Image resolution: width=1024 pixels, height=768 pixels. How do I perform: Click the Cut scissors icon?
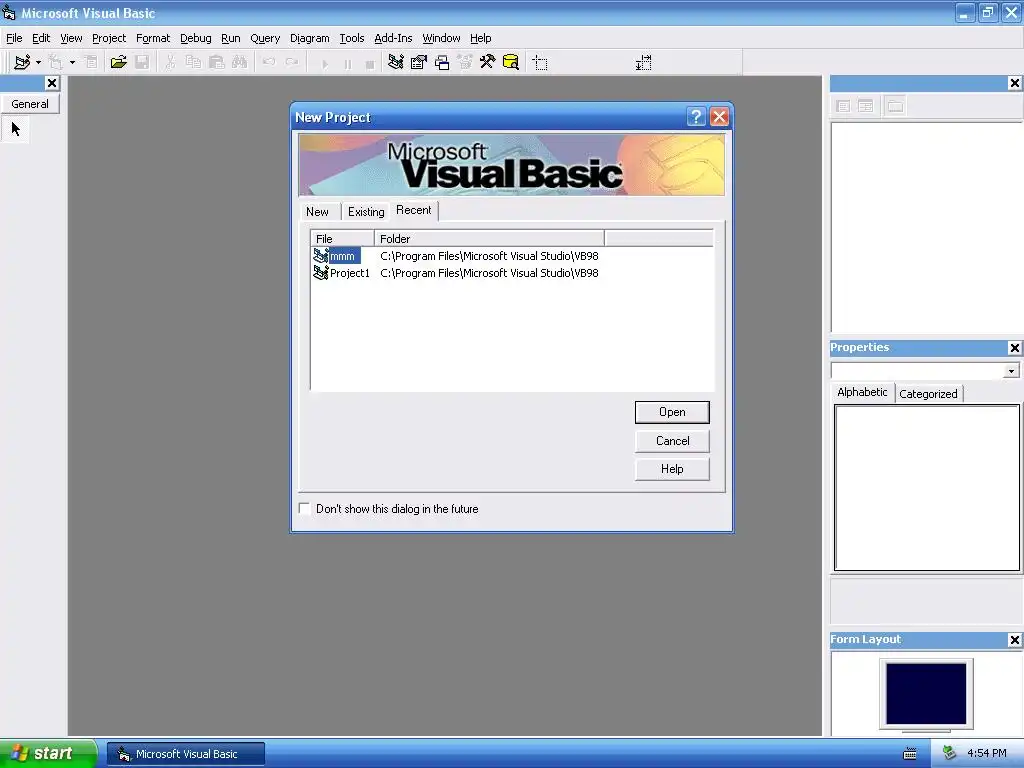170,62
